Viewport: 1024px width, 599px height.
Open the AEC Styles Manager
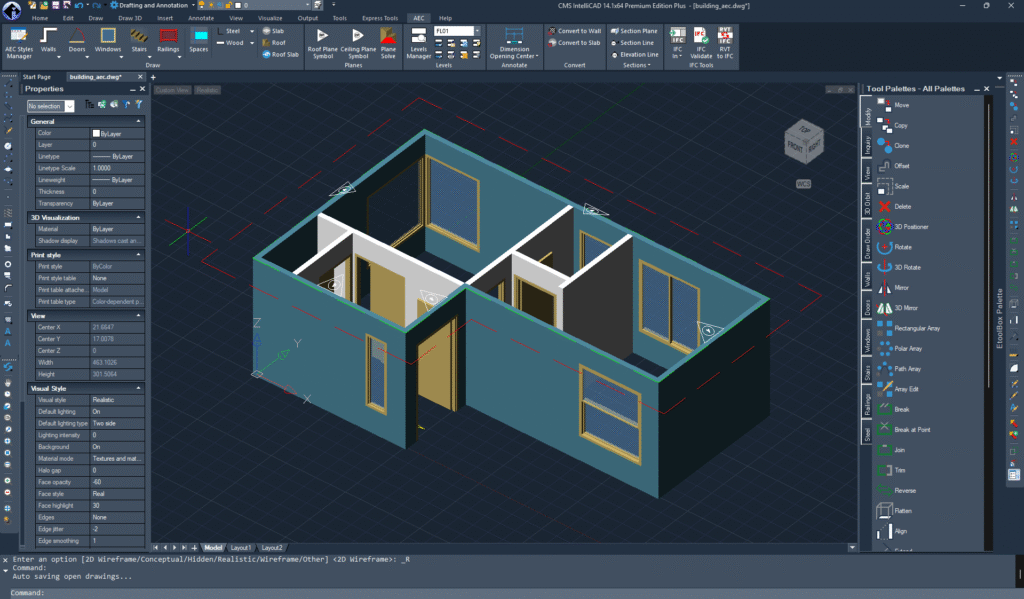(19, 41)
